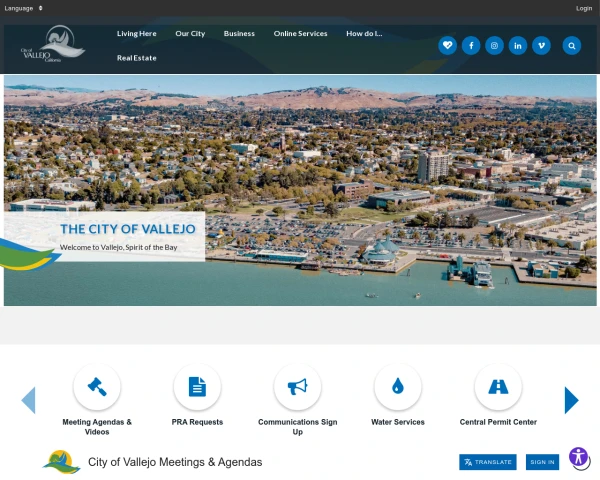
Task: Go to previous quick links carousel arrow
Action: pos(28,400)
